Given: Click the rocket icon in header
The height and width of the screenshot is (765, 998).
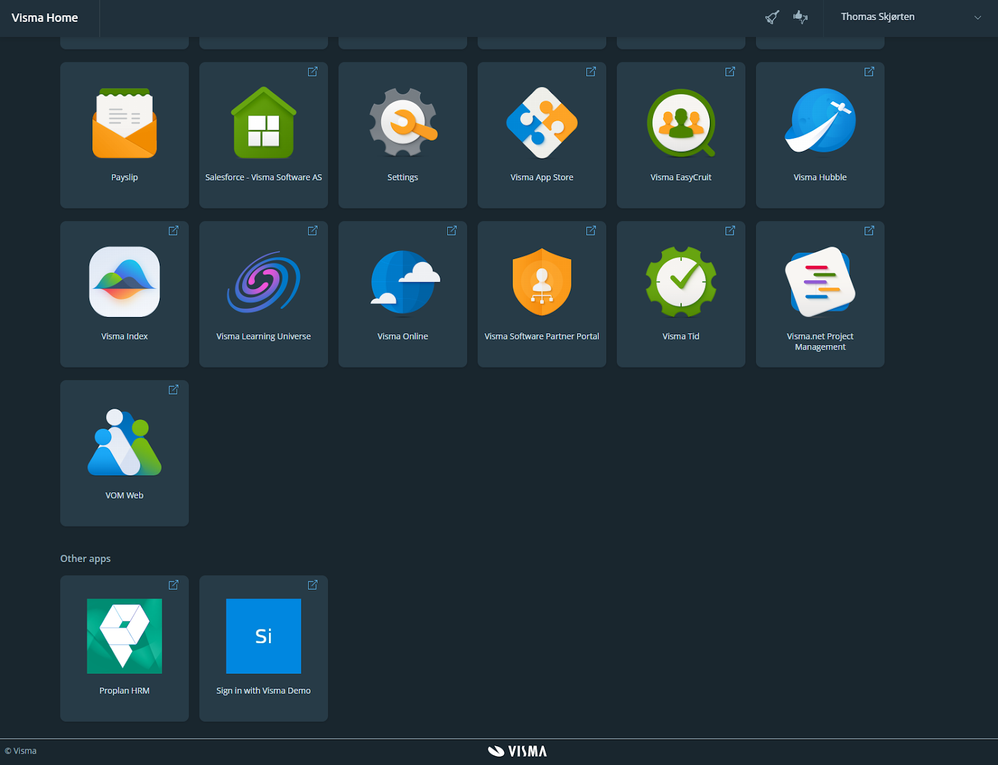Looking at the screenshot, I should pyautogui.click(x=772, y=17).
